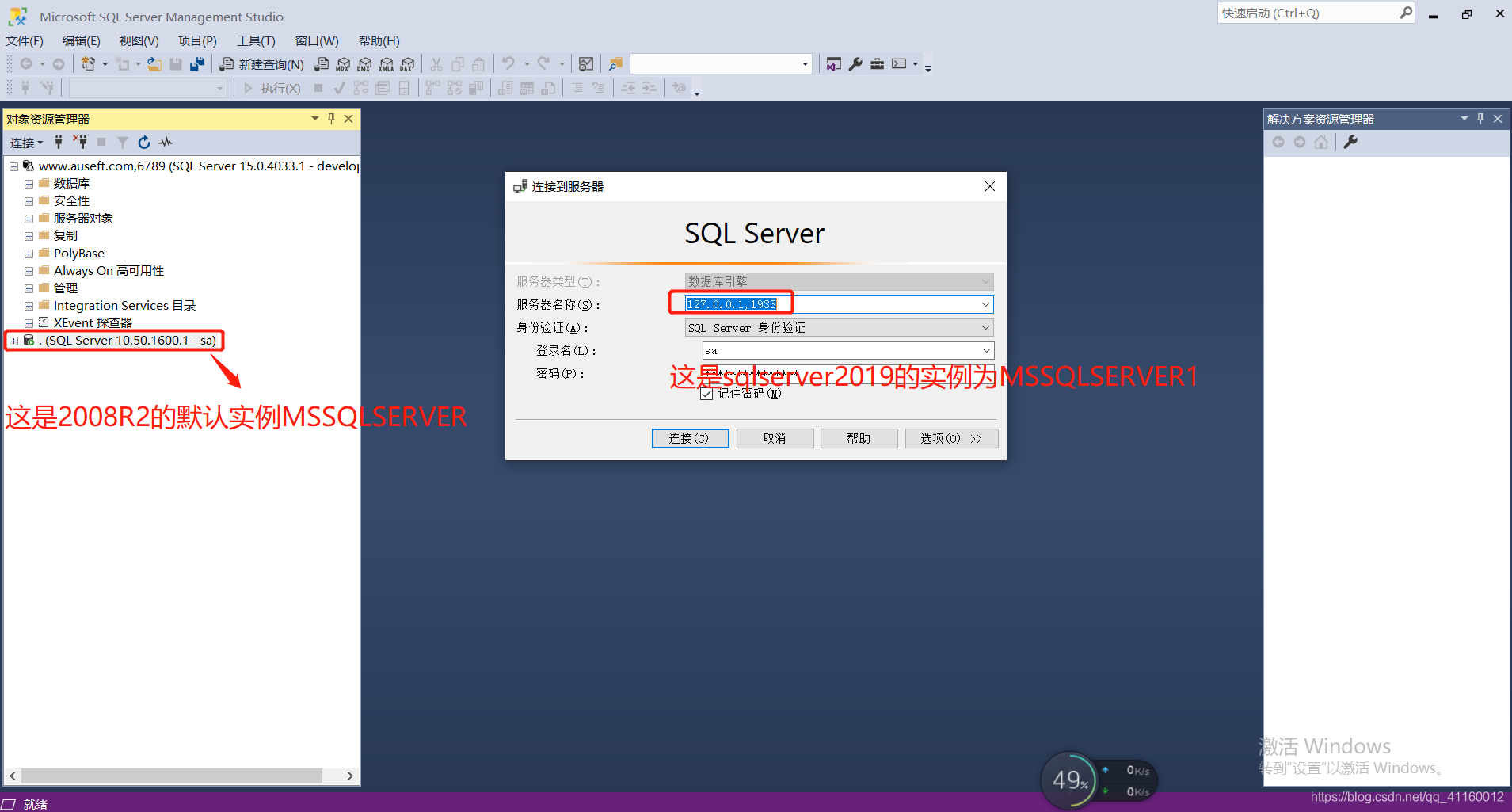1512x812 pixels.
Task: Expand the 数据库 tree node
Action: coord(29,183)
